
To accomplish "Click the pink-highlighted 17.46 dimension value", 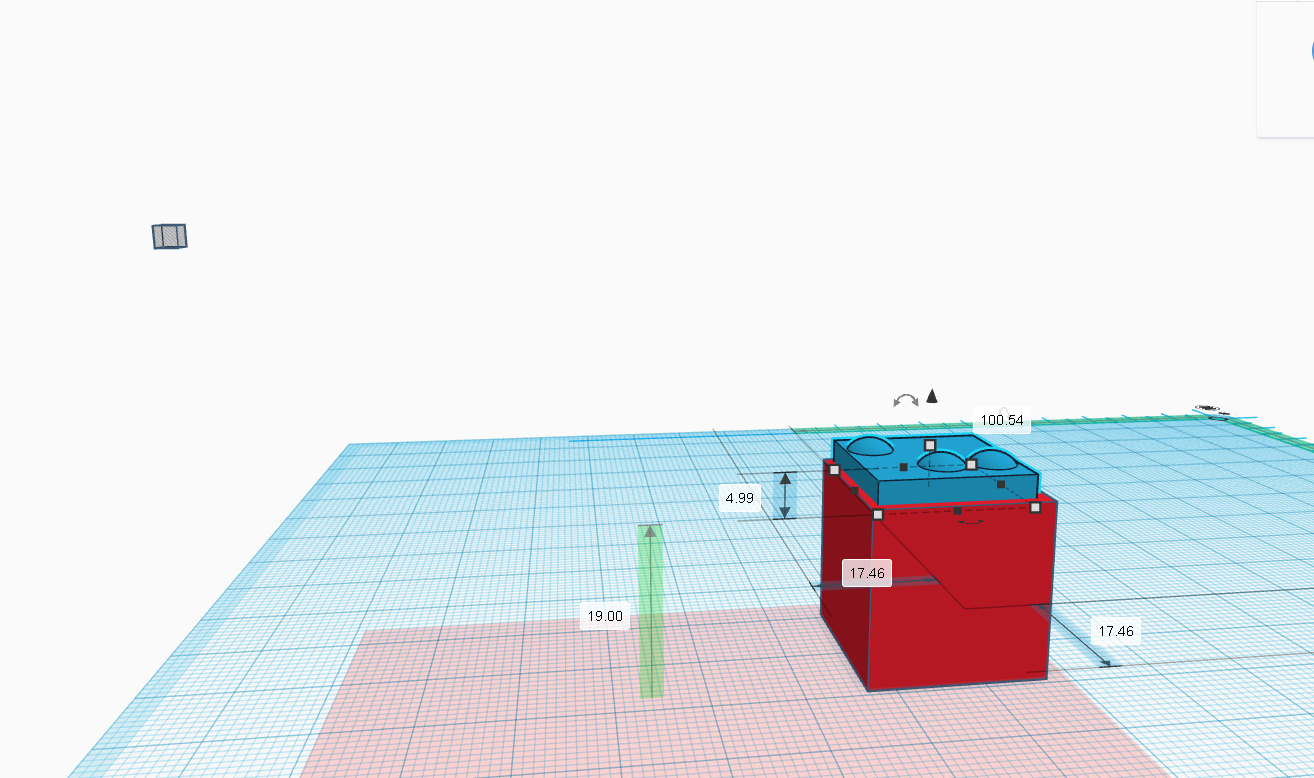I will pyautogui.click(x=867, y=573).
